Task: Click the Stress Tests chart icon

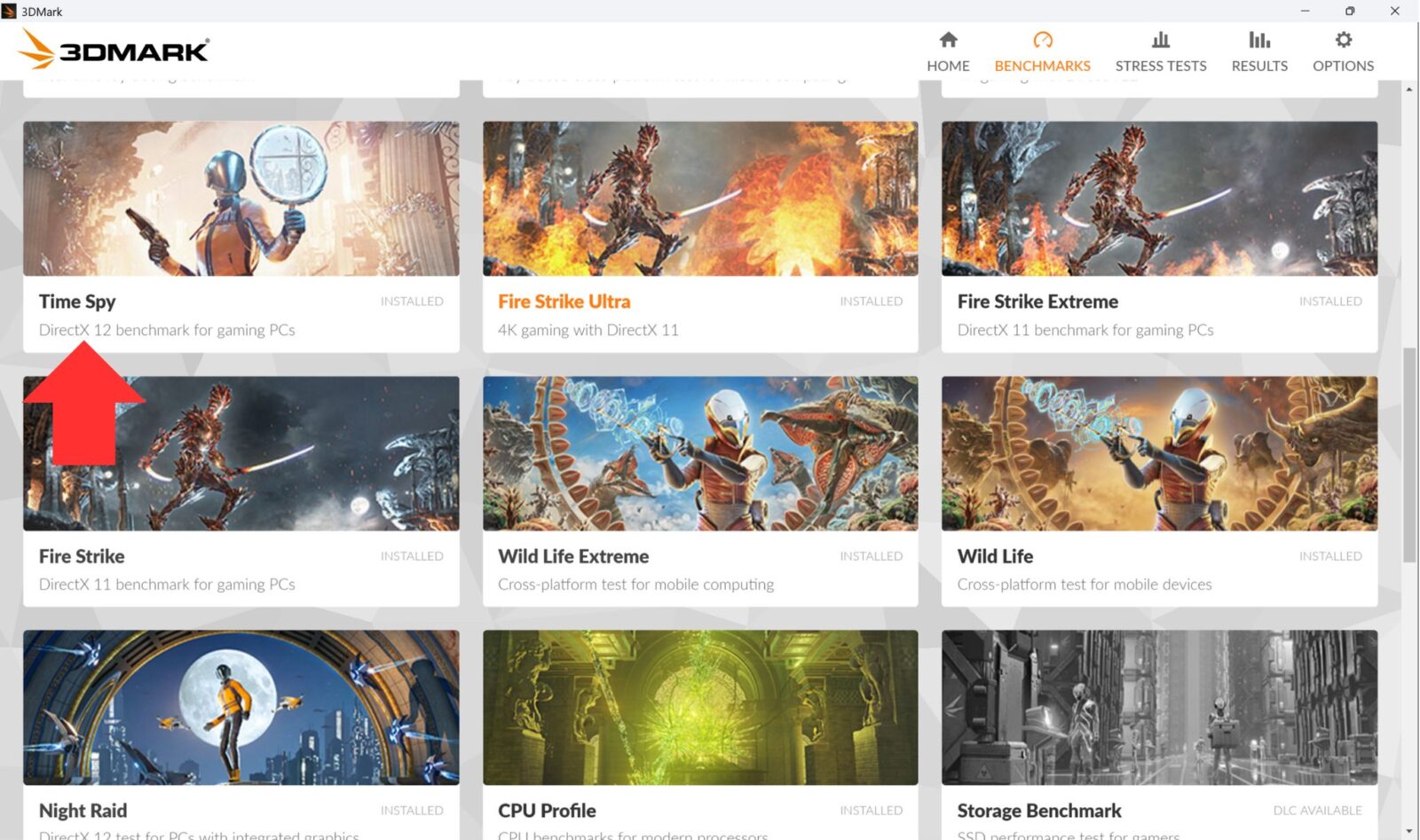Action: (x=1160, y=40)
